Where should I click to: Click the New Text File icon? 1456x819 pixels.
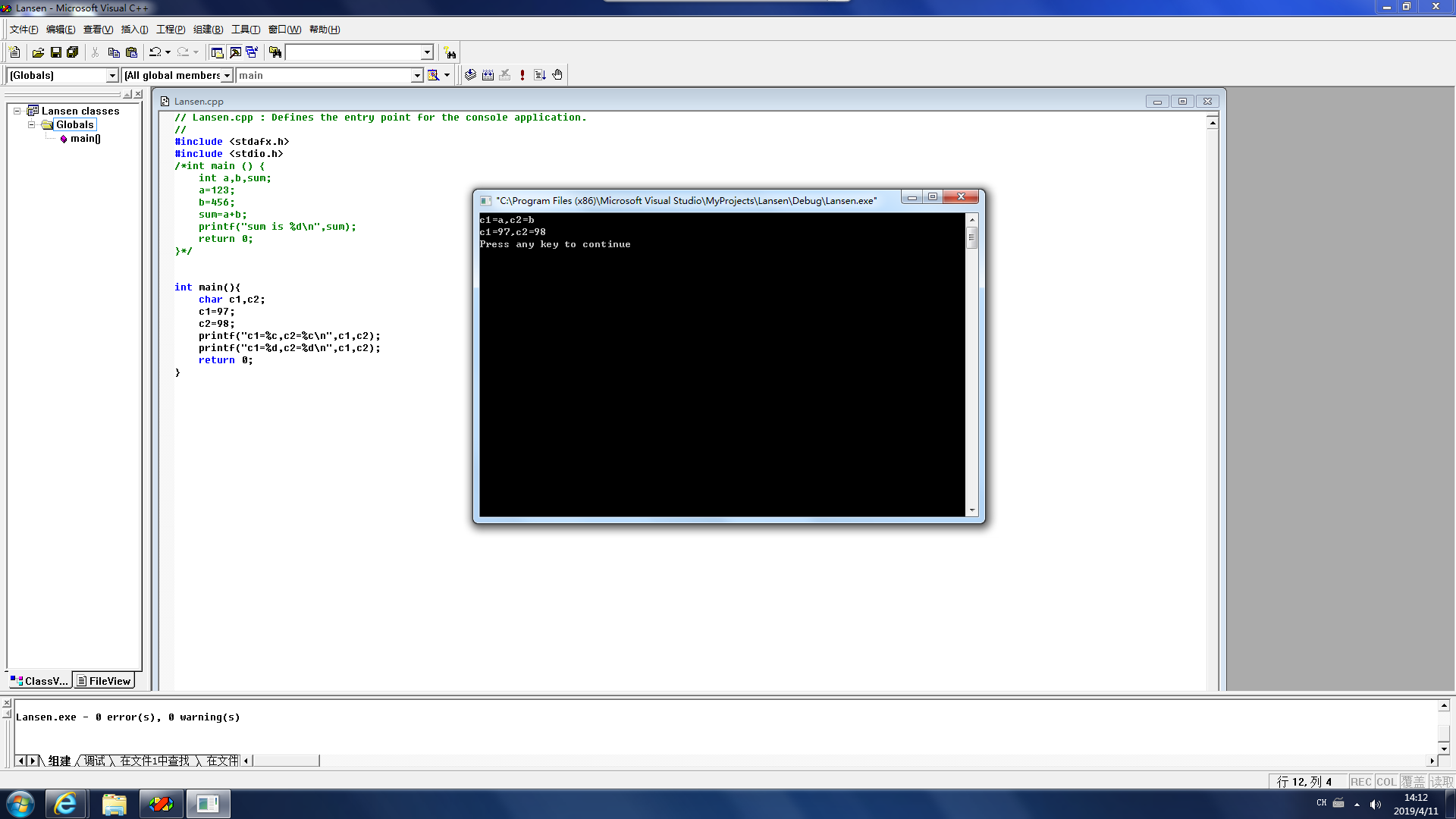[14, 52]
